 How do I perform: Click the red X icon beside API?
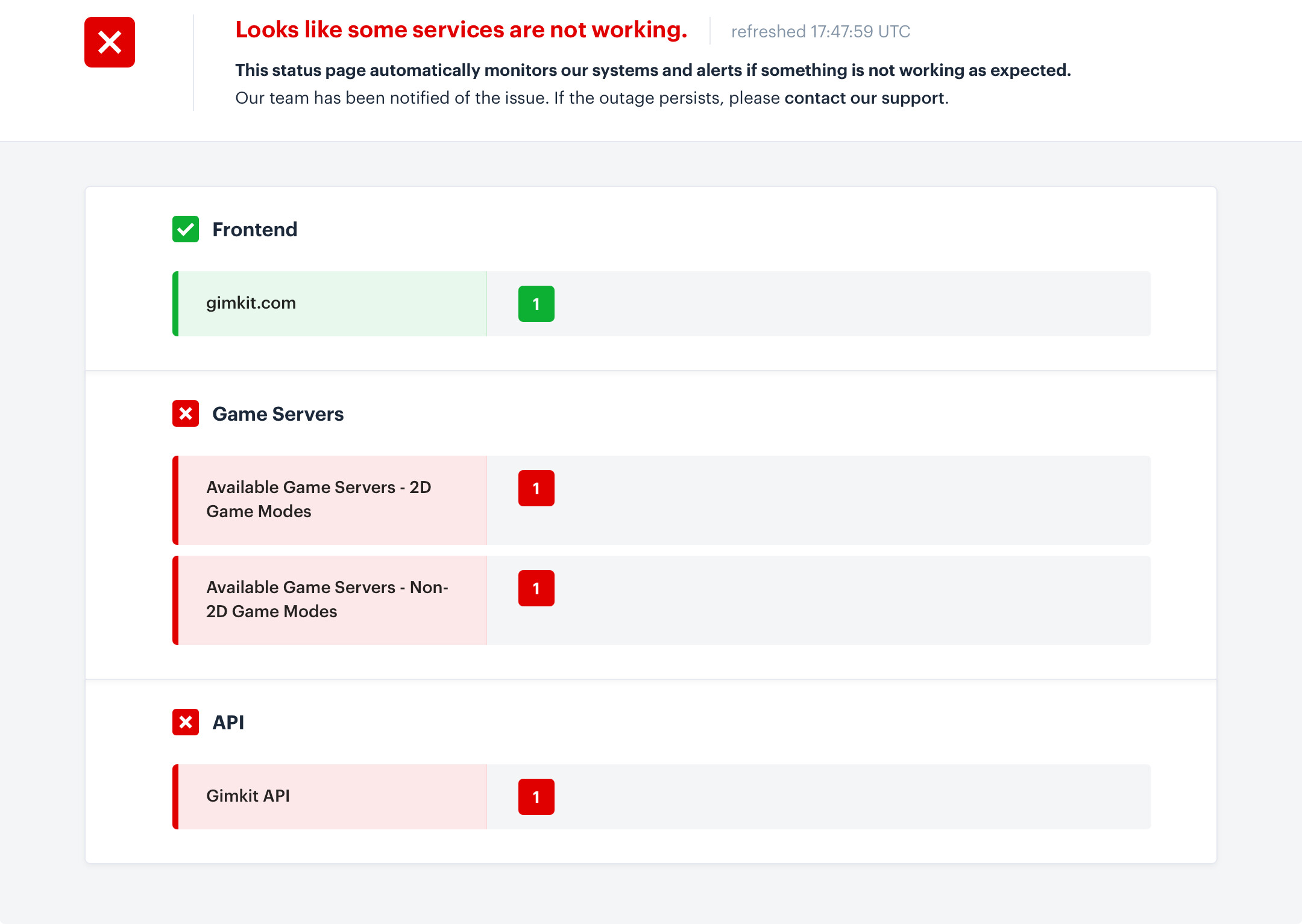tap(186, 722)
